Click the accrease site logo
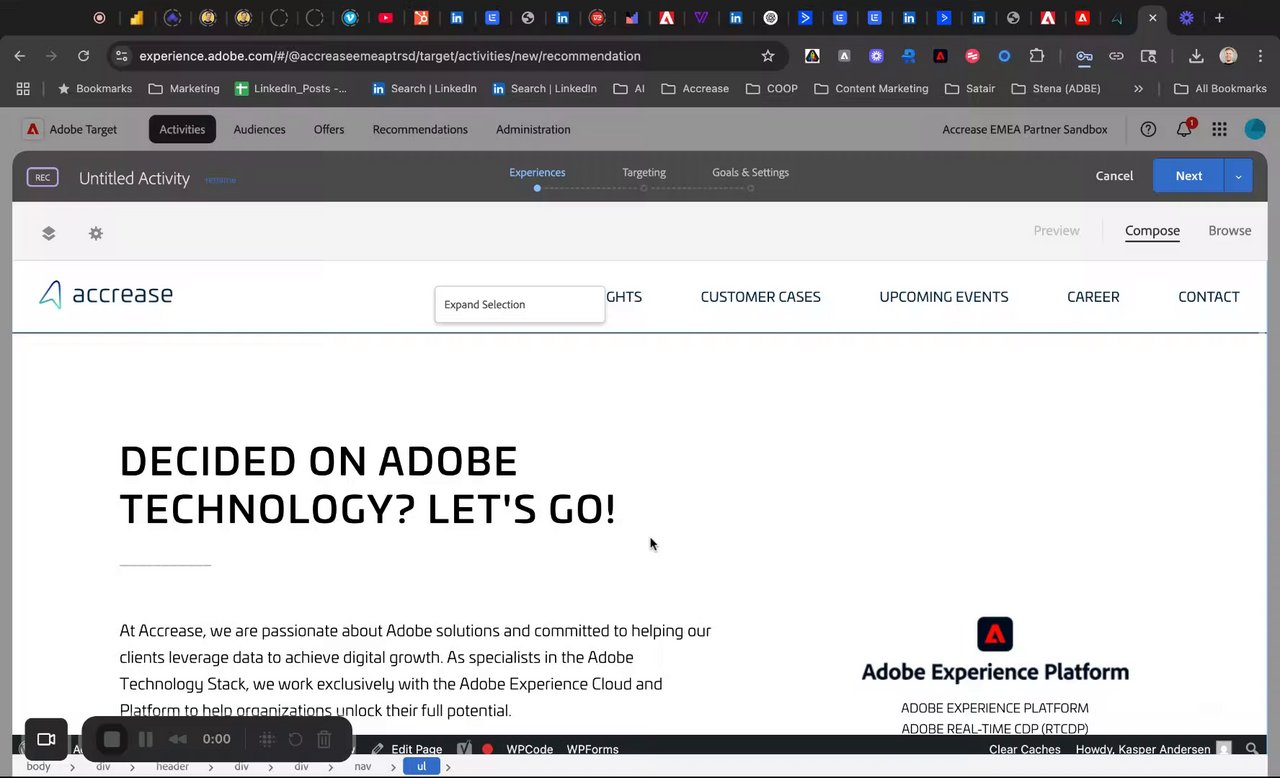 (106, 294)
